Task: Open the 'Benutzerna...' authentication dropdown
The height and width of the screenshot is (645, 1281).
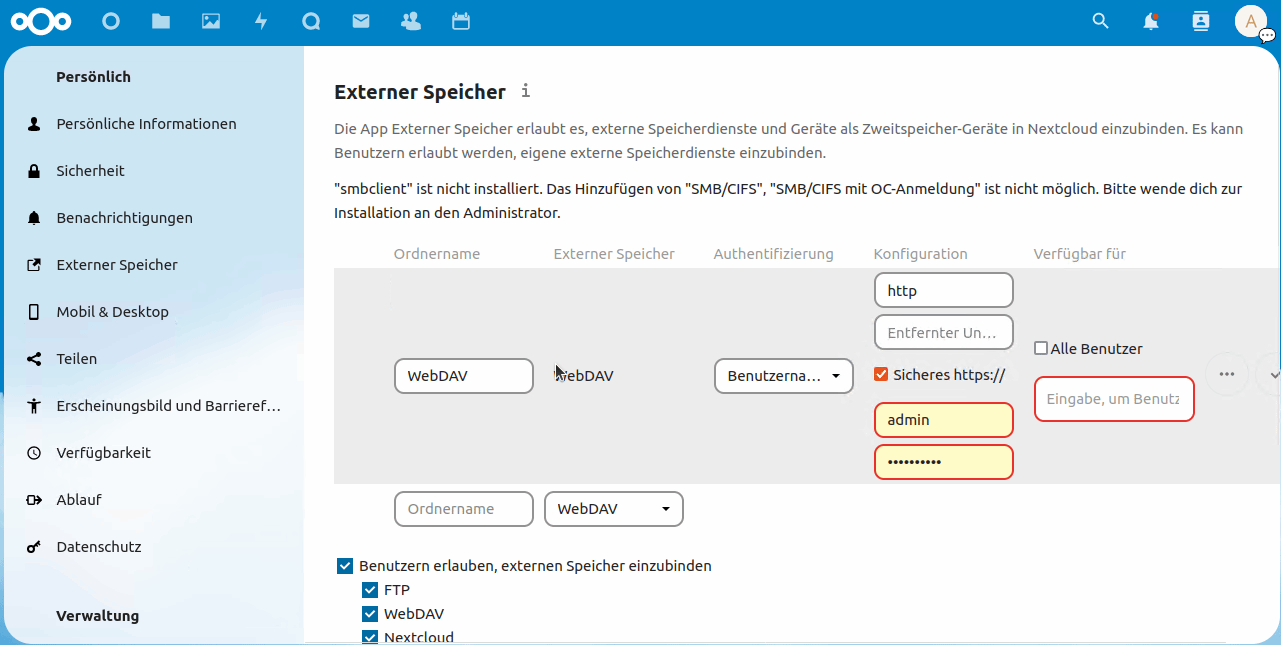Action: [783, 375]
